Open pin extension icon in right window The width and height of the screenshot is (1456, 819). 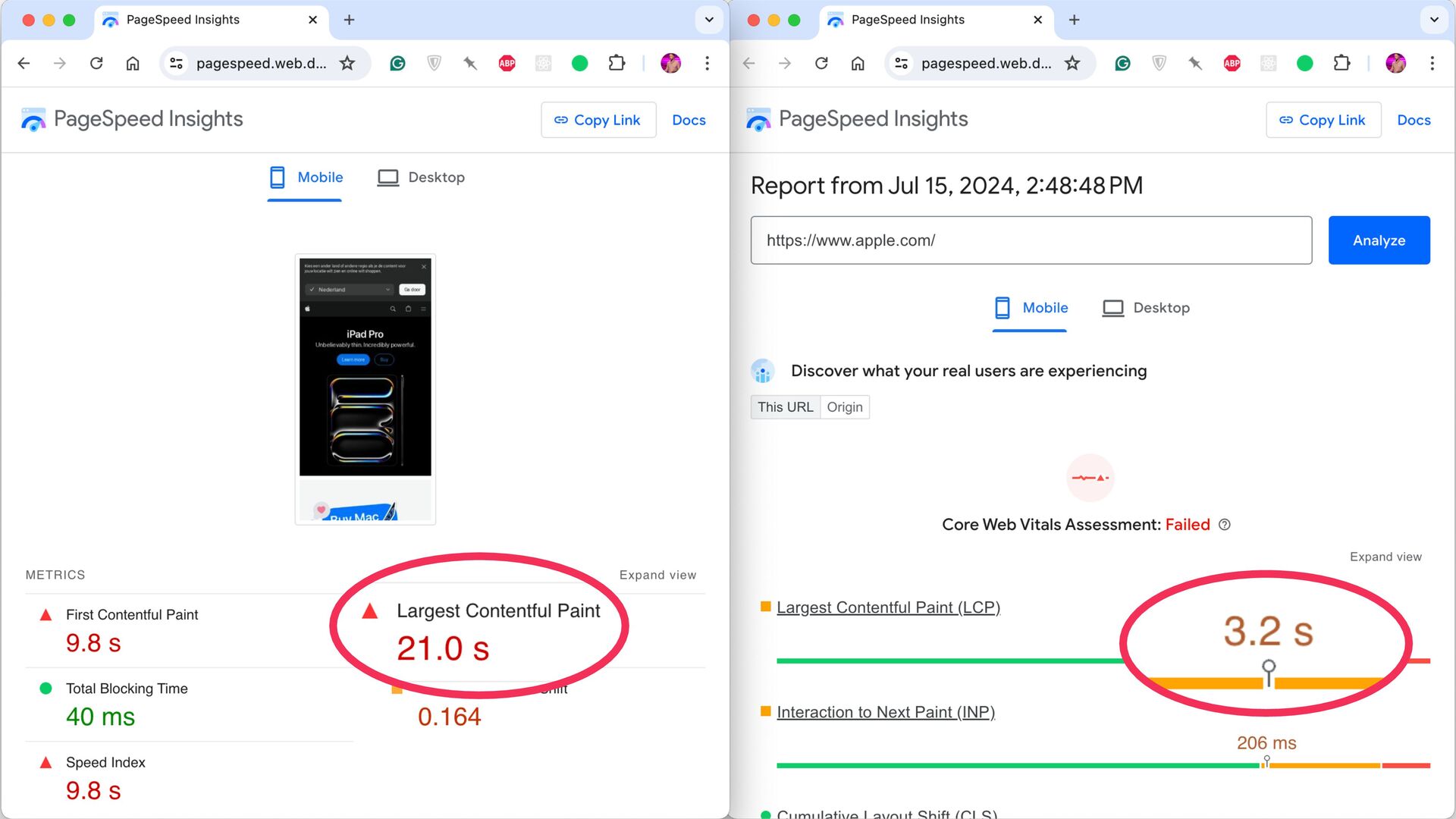(1195, 63)
